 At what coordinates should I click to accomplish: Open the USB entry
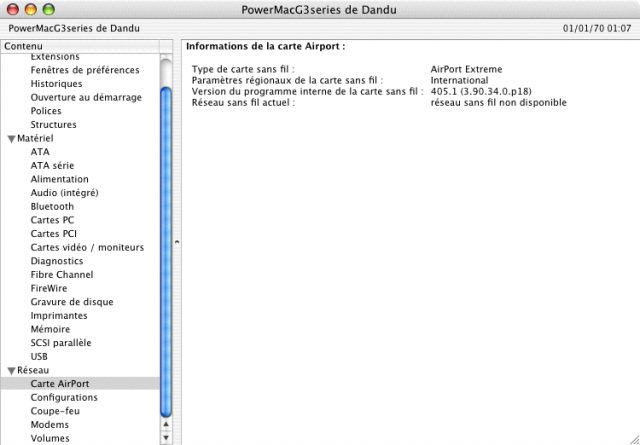click(x=39, y=356)
